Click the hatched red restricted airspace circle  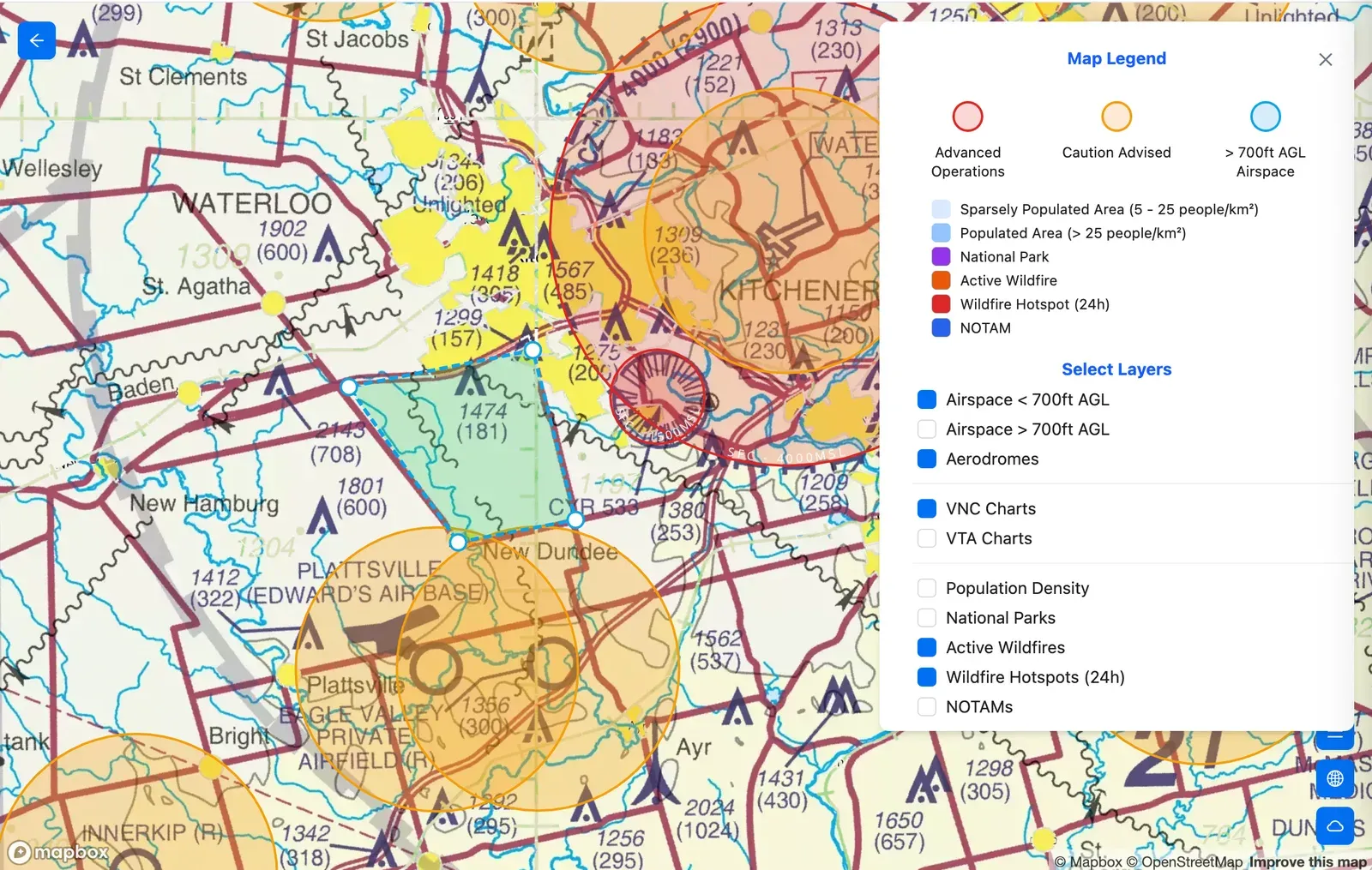(659, 396)
